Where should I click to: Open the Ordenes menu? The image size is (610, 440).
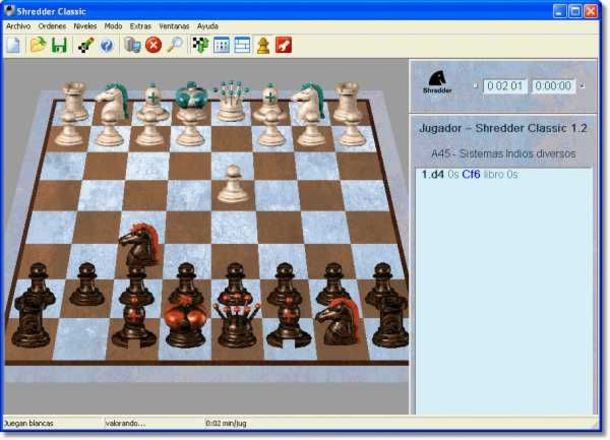click(x=52, y=26)
